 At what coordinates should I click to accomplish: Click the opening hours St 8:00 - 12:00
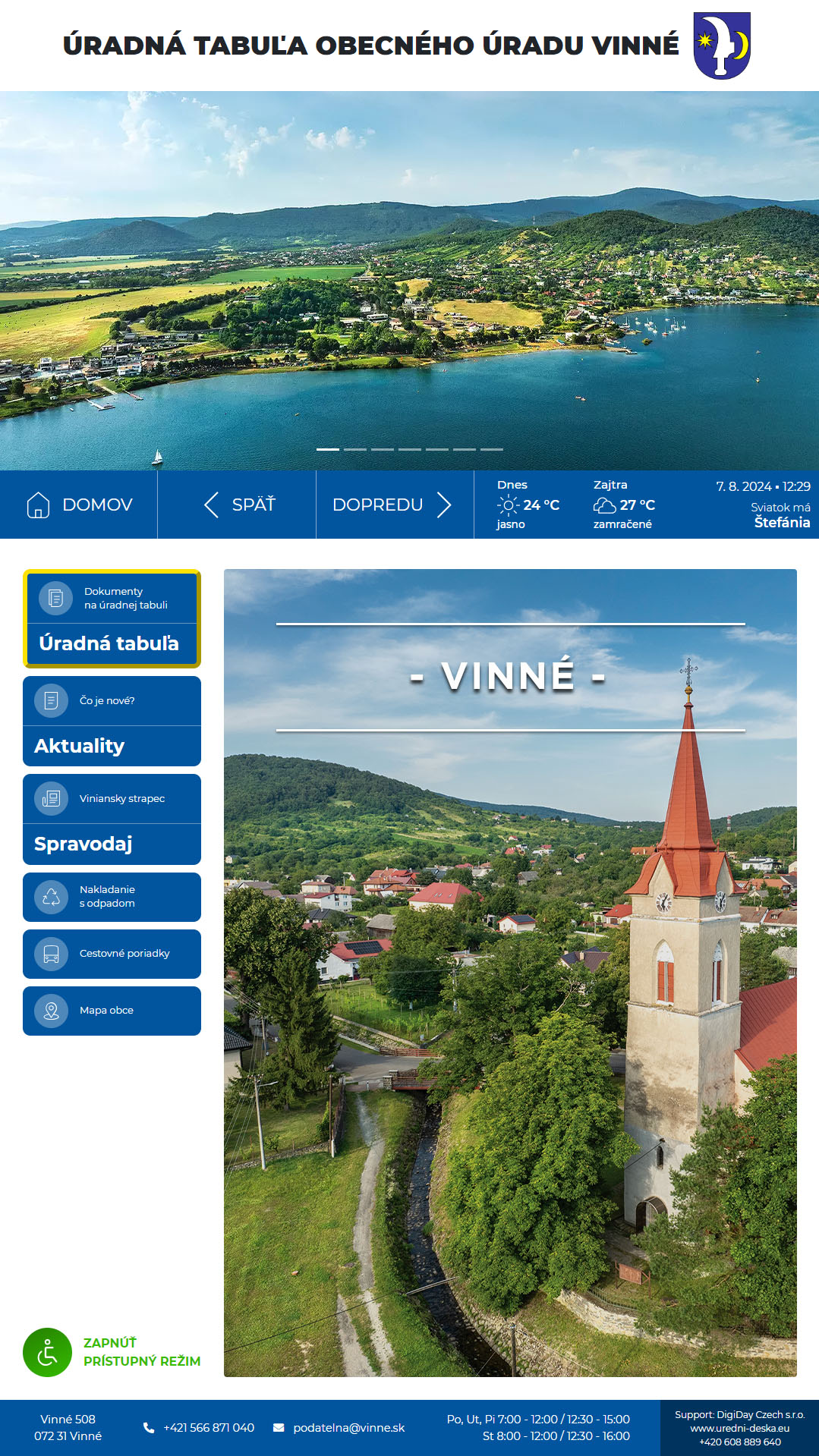tap(556, 1436)
